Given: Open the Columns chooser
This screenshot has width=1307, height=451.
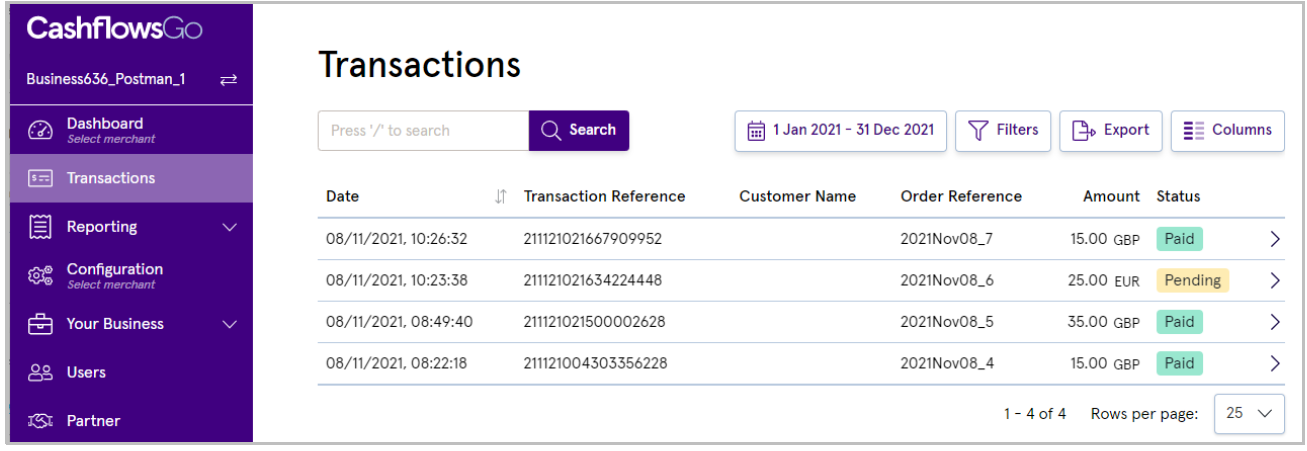Looking at the screenshot, I should coord(1227,130).
